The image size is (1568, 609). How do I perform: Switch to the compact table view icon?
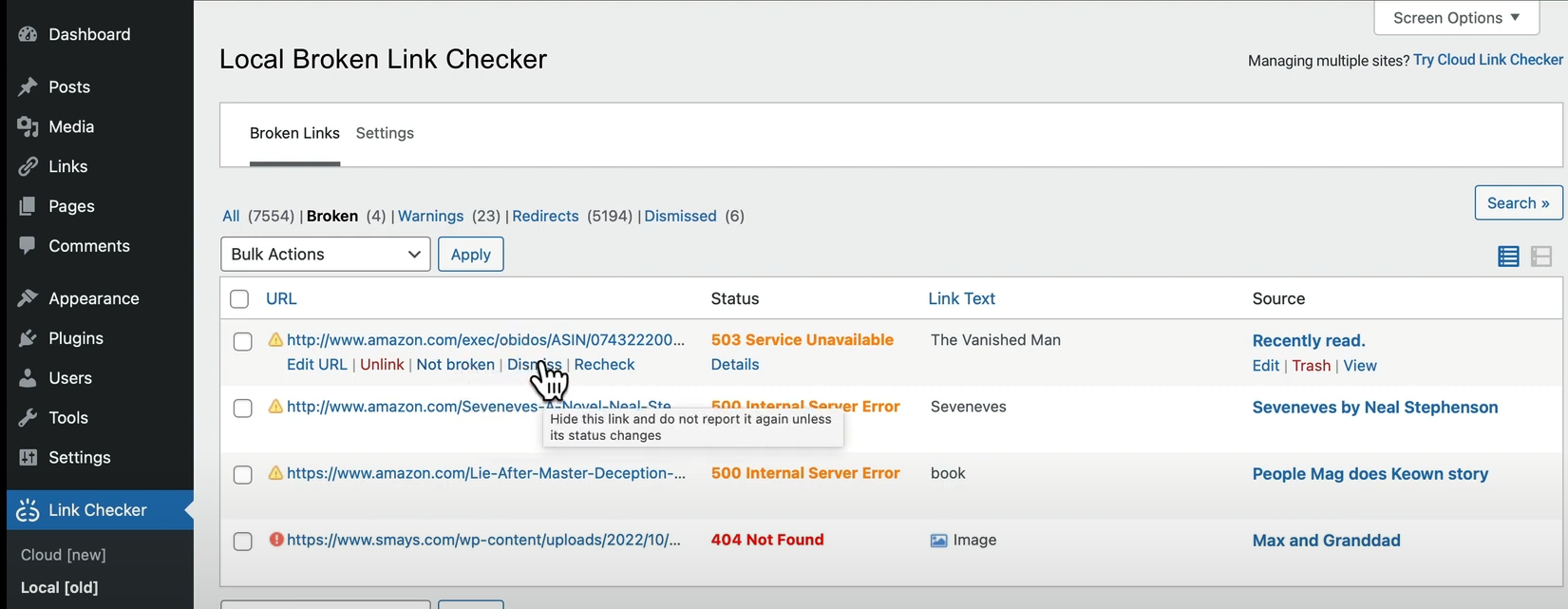pyautogui.click(x=1541, y=257)
